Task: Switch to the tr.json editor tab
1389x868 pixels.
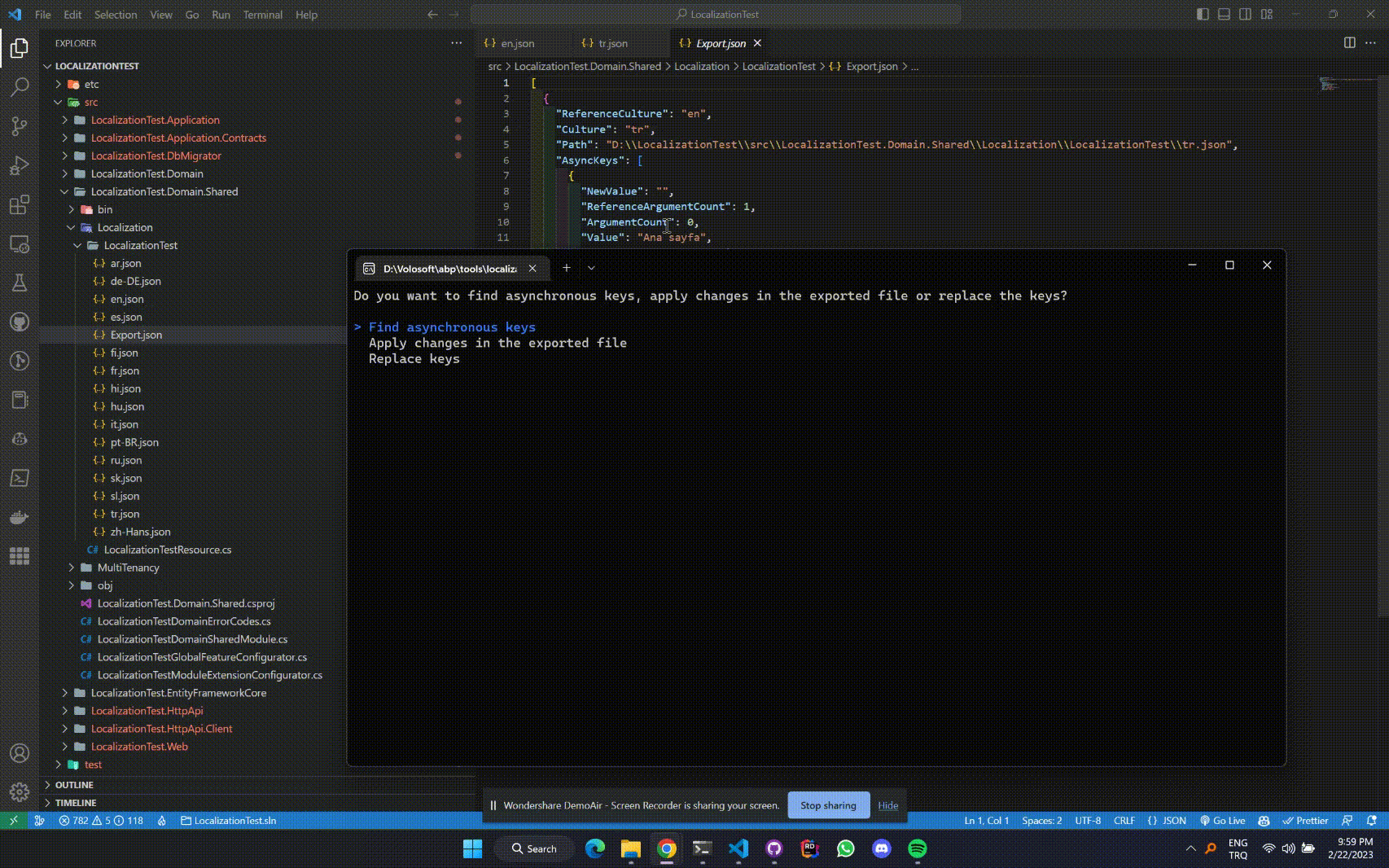Action: [x=612, y=43]
